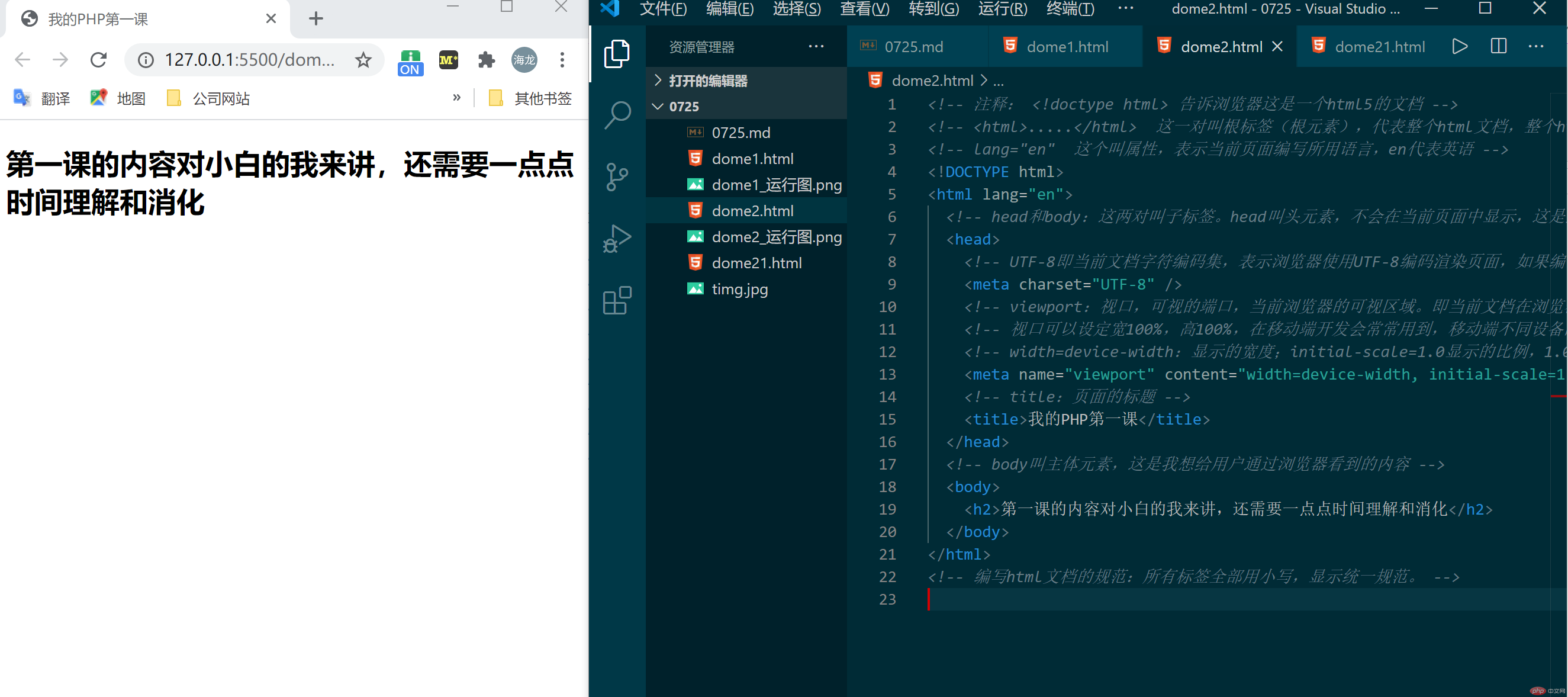The height and width of the screenshot is (697, 1568).
Task: Open Chrome Extensions puzzle icon
Action: (487, 60)
